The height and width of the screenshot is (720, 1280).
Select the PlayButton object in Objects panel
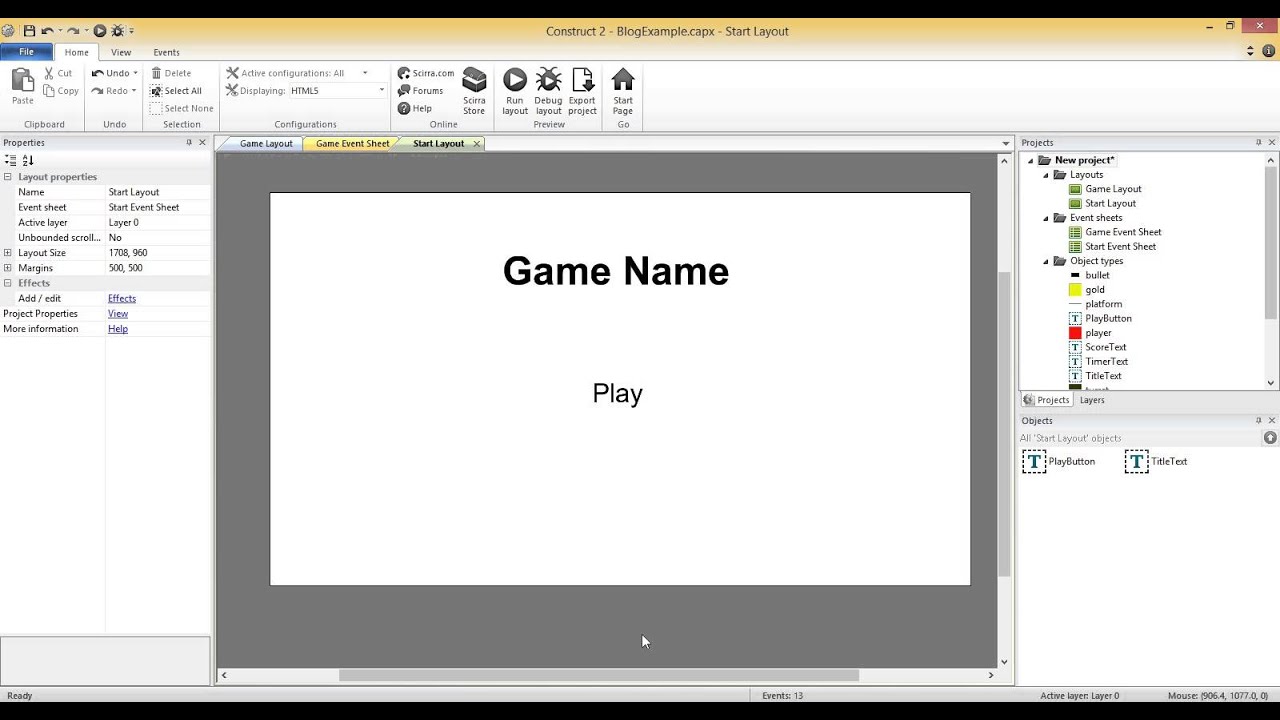pyautogui.click(x=1059, y=461)
